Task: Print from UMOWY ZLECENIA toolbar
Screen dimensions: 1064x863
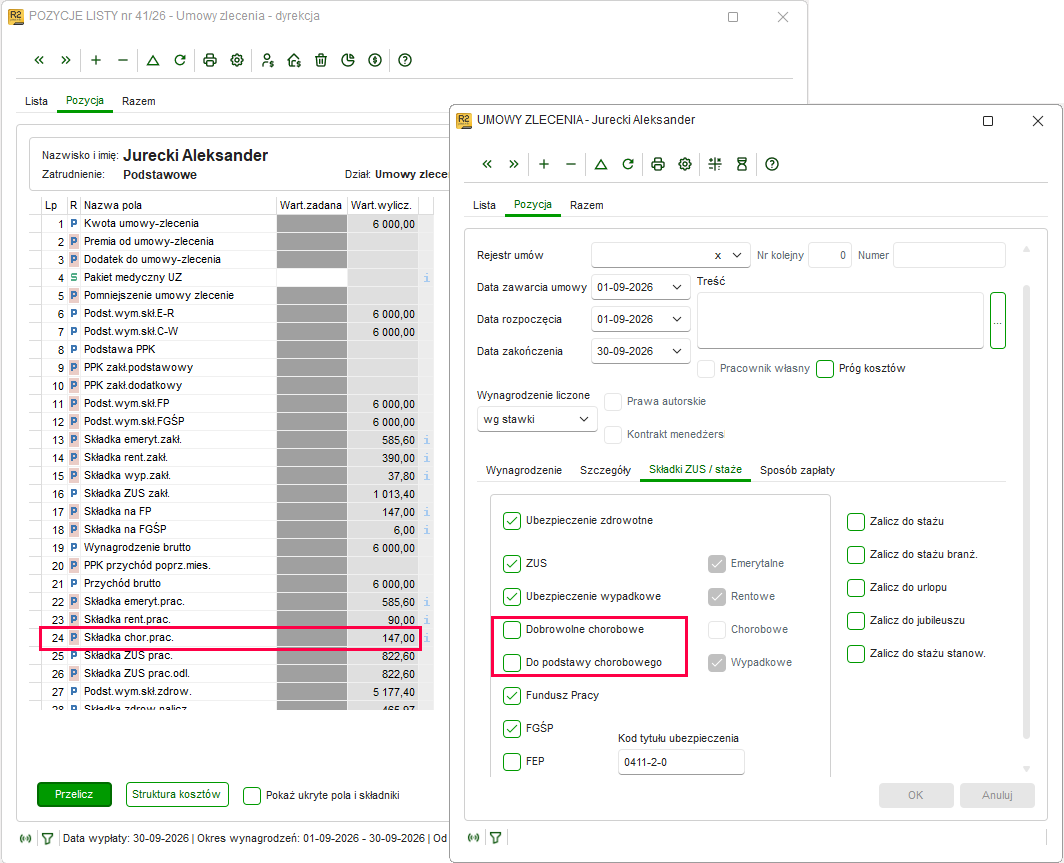Action: 658,164
